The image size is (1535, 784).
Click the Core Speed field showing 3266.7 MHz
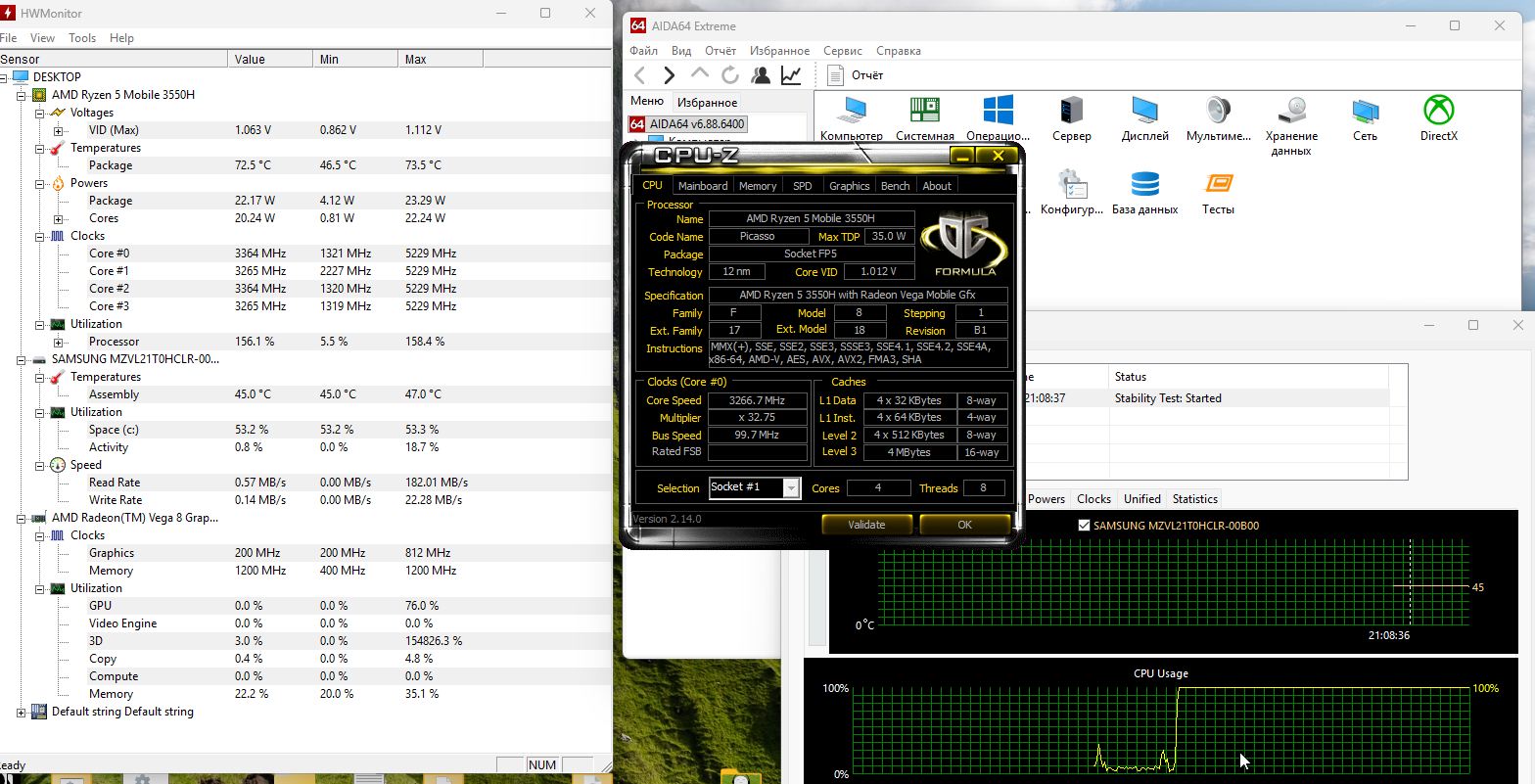[758, 400]
